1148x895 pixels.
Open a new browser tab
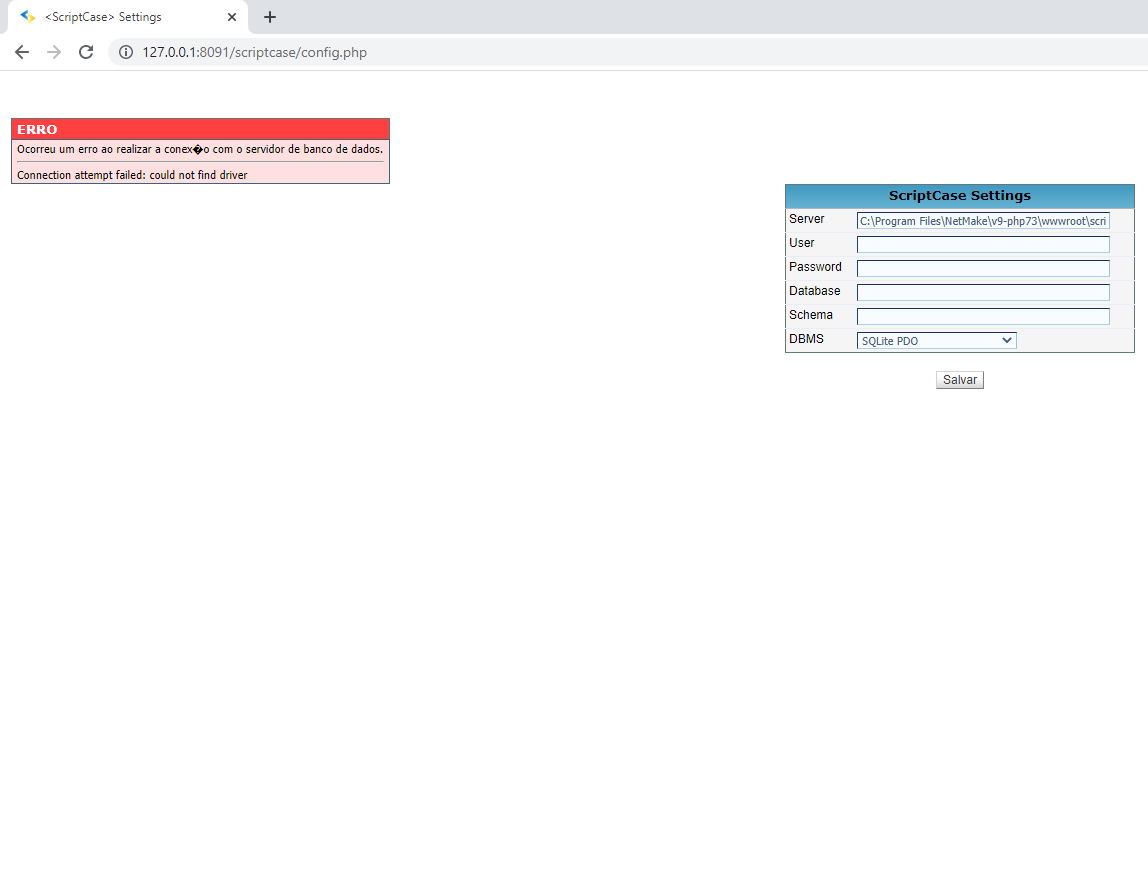pyautogui.click(x=269, y=17)
